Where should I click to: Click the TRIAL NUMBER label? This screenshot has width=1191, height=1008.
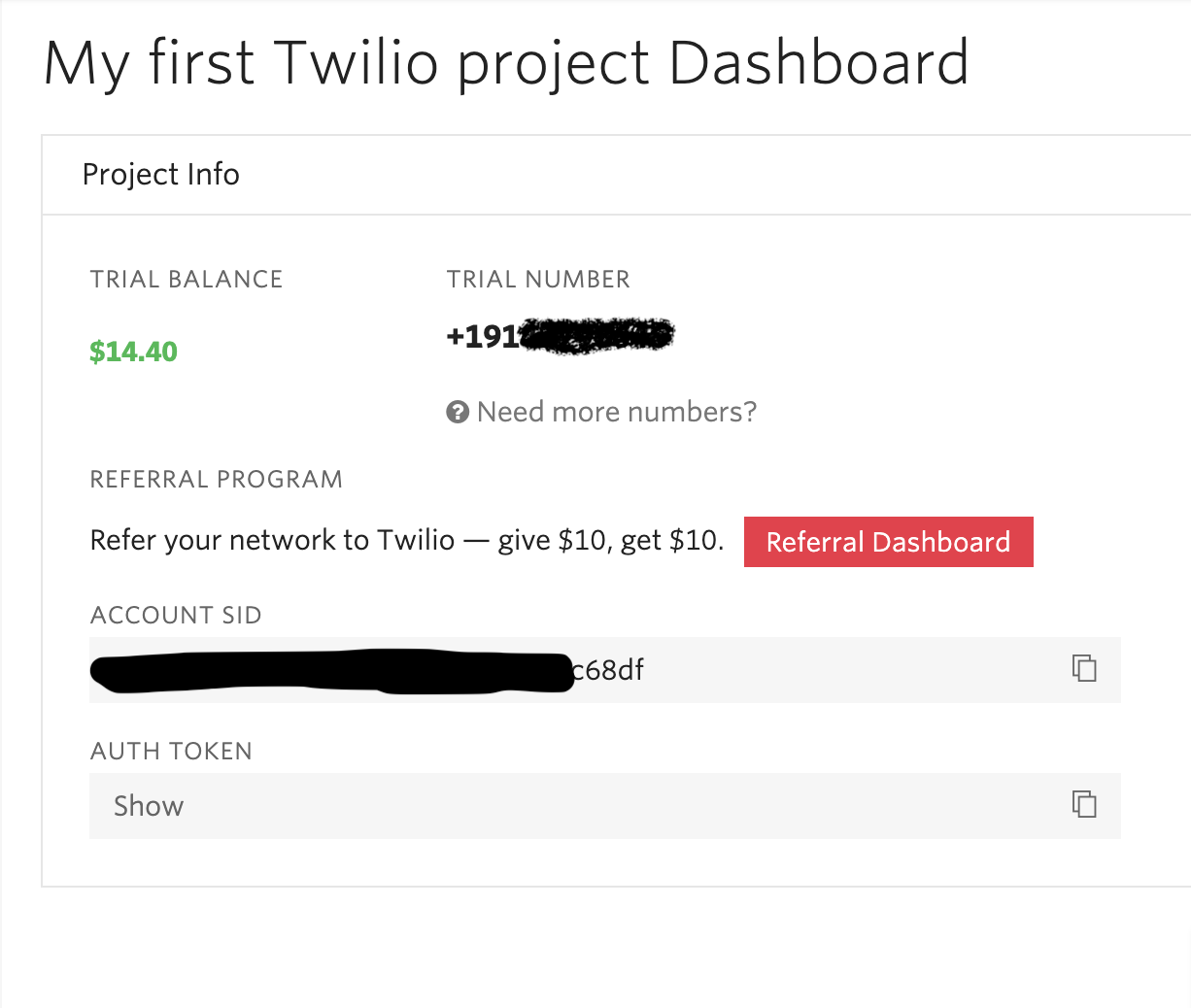pyautogui.click(x=538, y=280)
